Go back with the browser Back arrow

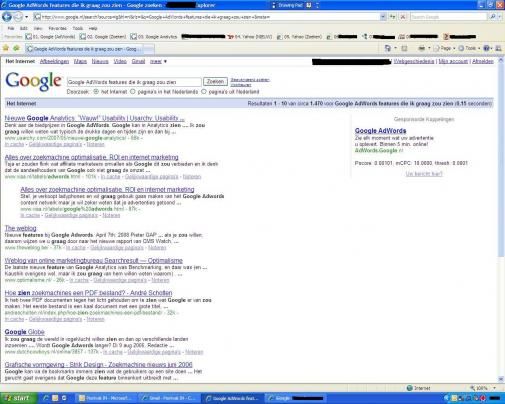[7, 16]
